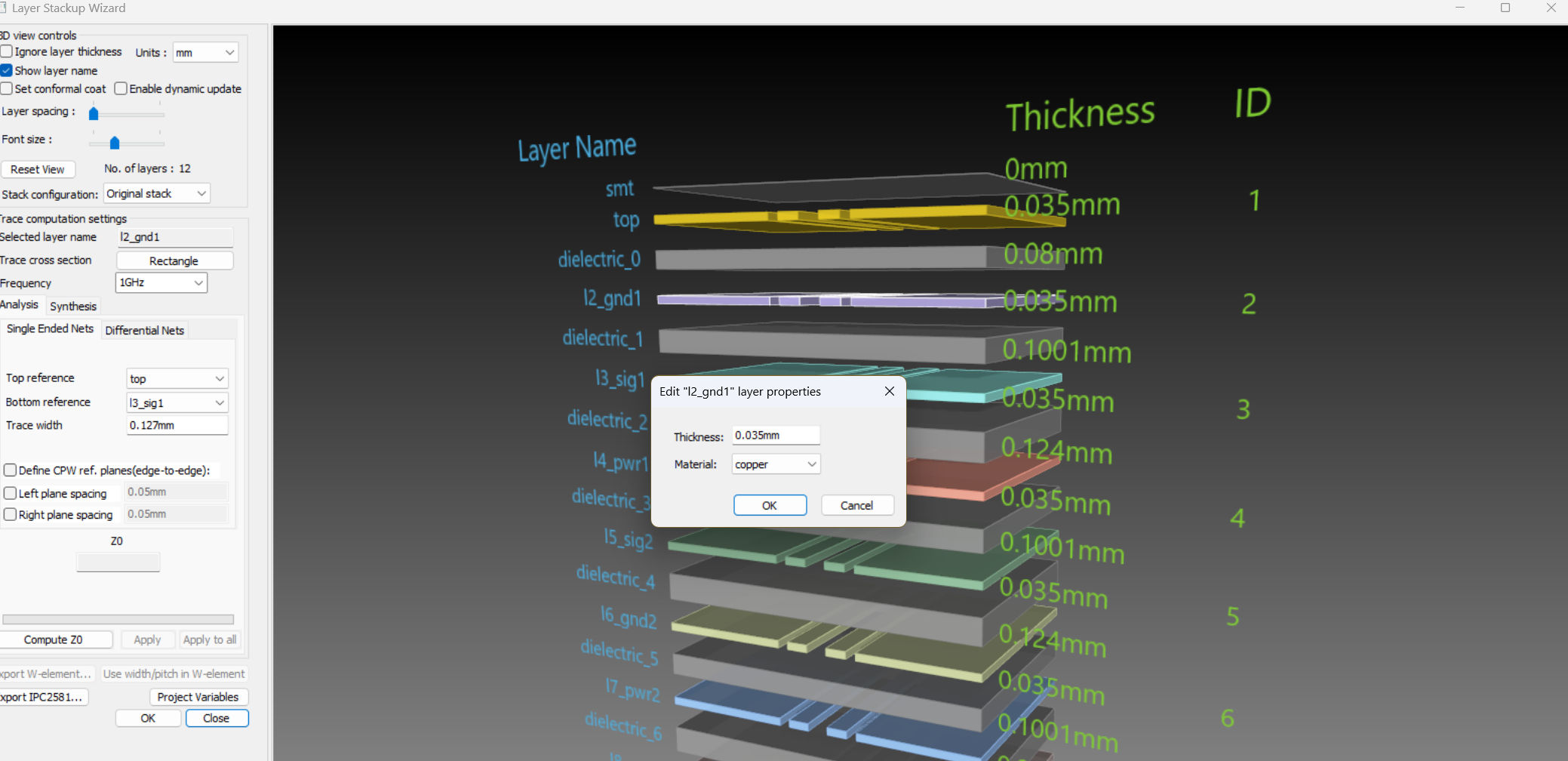Image resolution: width=1568 pixels, height=761 pixels.
Task: Confirm layer properties with OK
Action: coord(770,505)
